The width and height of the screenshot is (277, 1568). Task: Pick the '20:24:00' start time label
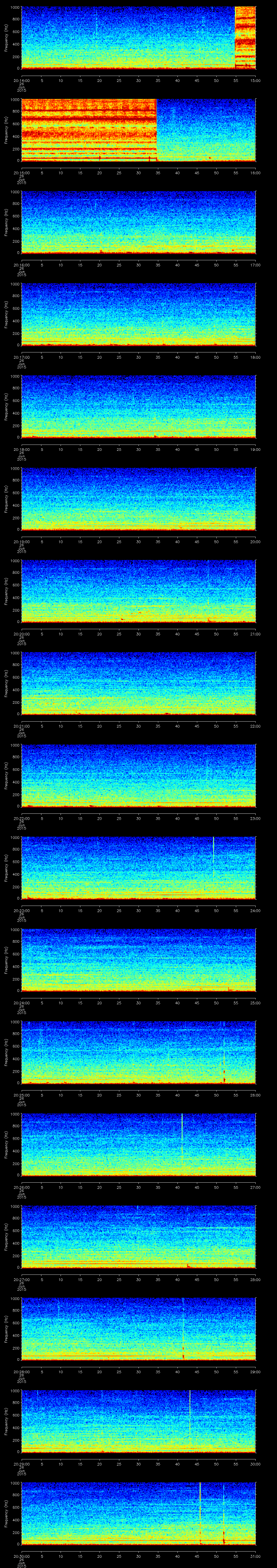click(x=22, y=1003)
